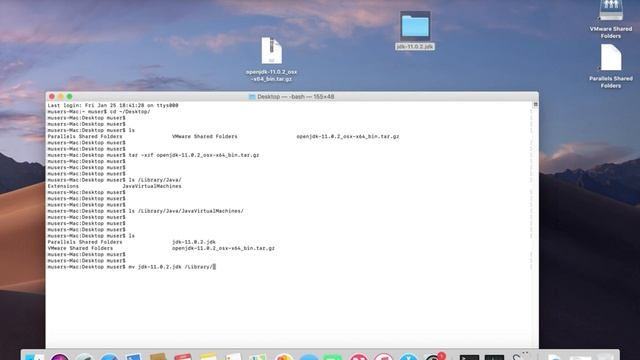Click 'Extensions' in the ls output
The height and width of the screenshot is (360, 640).
coord(63,186)
